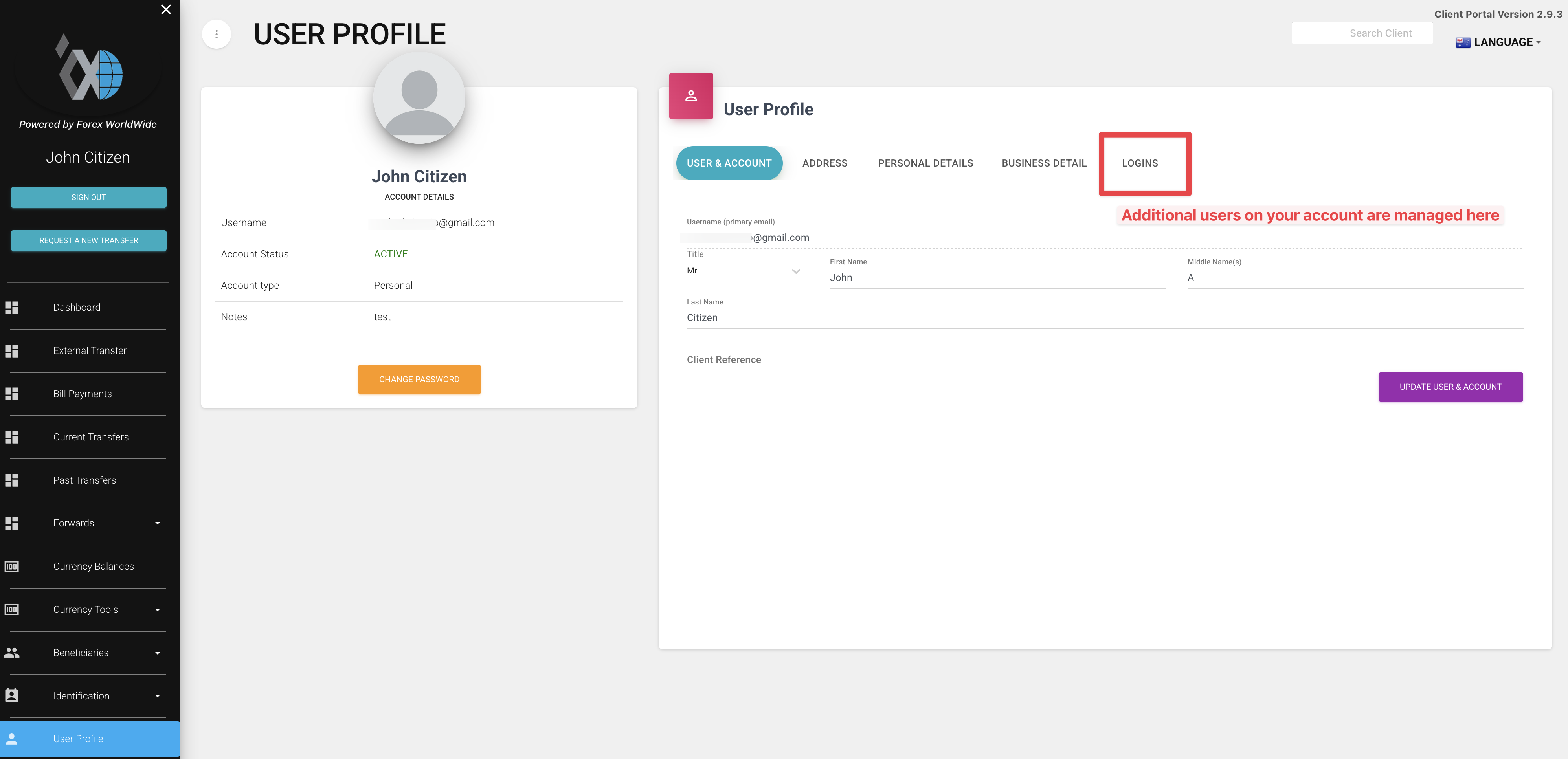Viewport: 1568px width, 759px height.
Task: Select the ADDRESS tab
Action: click(x=824, y=163)
